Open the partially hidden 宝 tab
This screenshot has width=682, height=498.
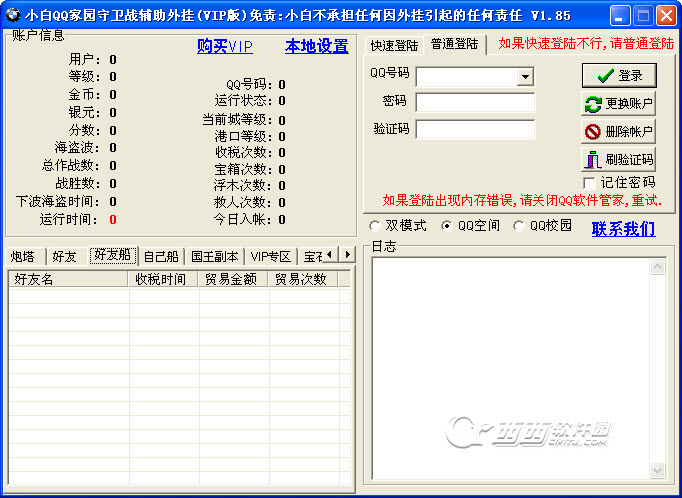[311, 257]
